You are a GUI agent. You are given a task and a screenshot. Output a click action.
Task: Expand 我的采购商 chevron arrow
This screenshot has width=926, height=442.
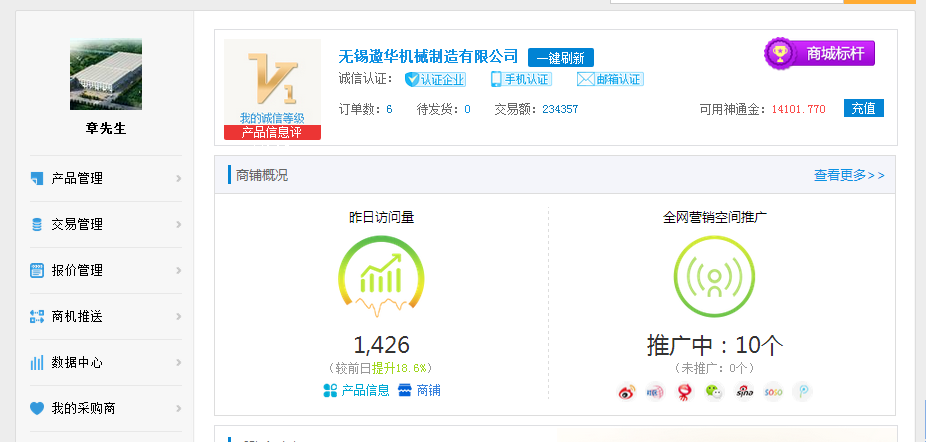178,409
